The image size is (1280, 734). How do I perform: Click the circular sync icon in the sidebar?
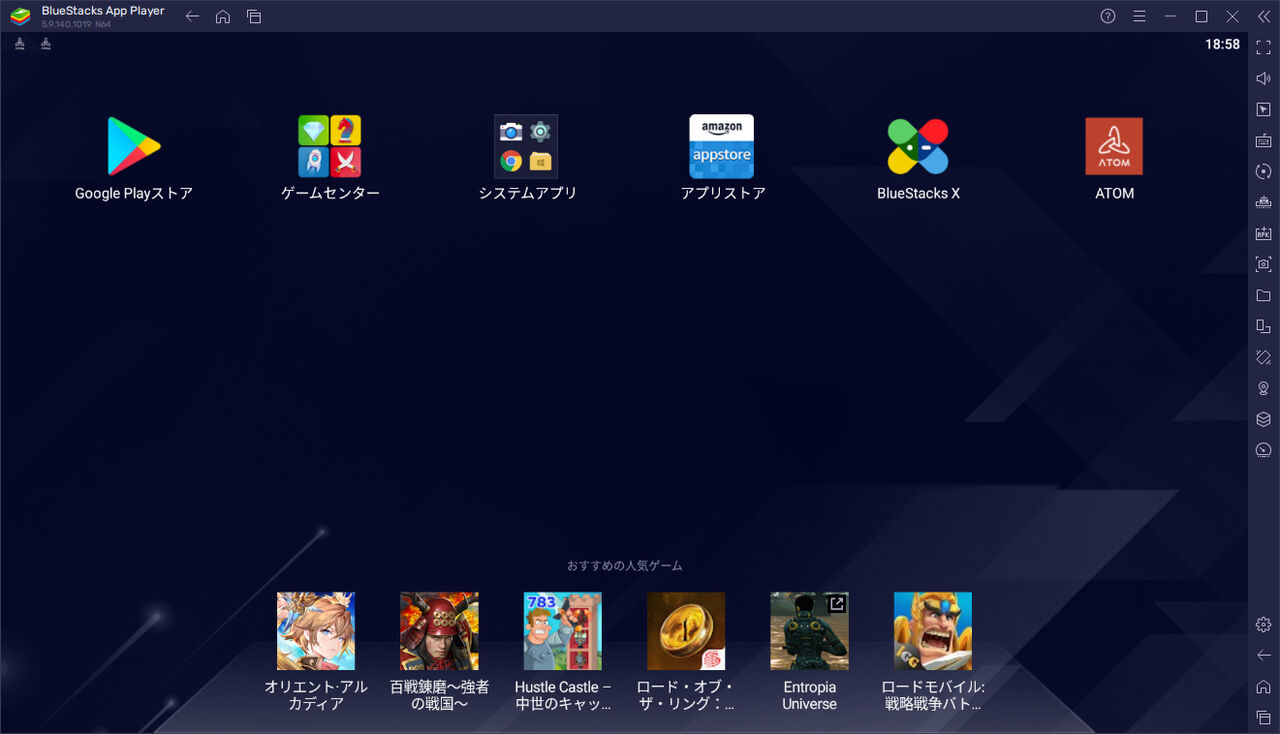coord(1264,171)
